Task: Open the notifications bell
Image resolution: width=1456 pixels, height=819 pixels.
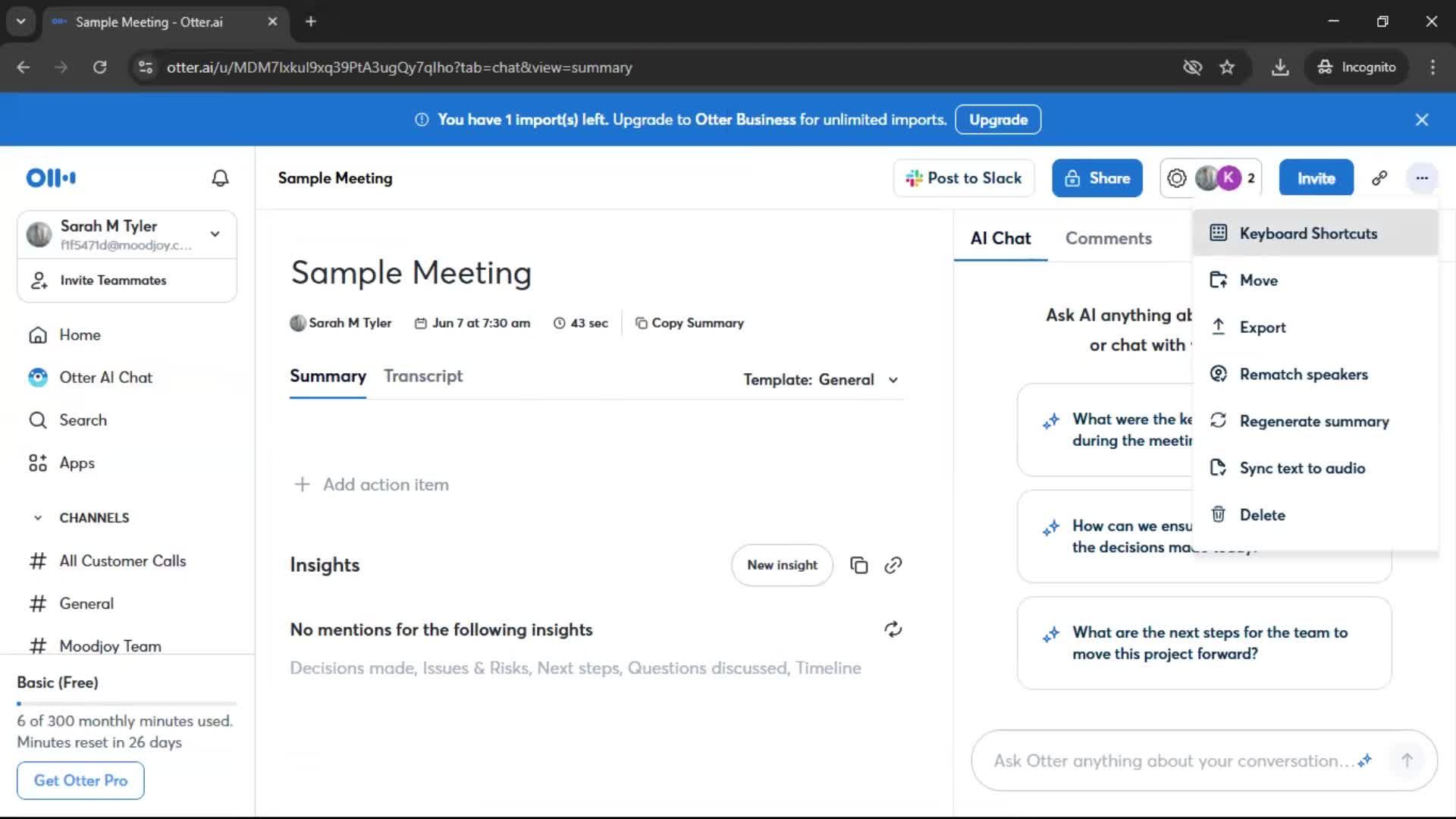Action: pyautogui.click(x=220, y=178)
